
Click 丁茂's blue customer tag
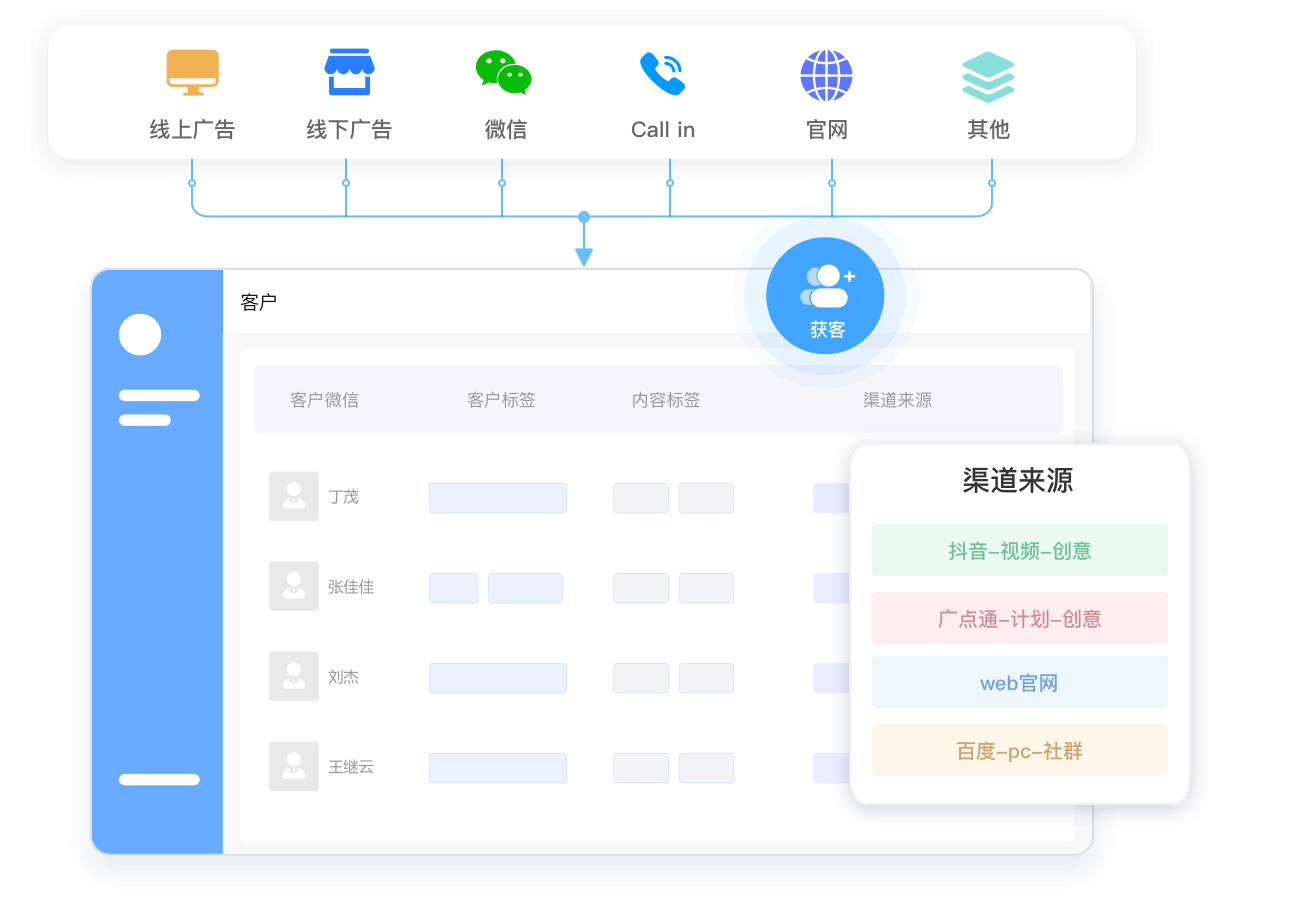pos(498,498)
